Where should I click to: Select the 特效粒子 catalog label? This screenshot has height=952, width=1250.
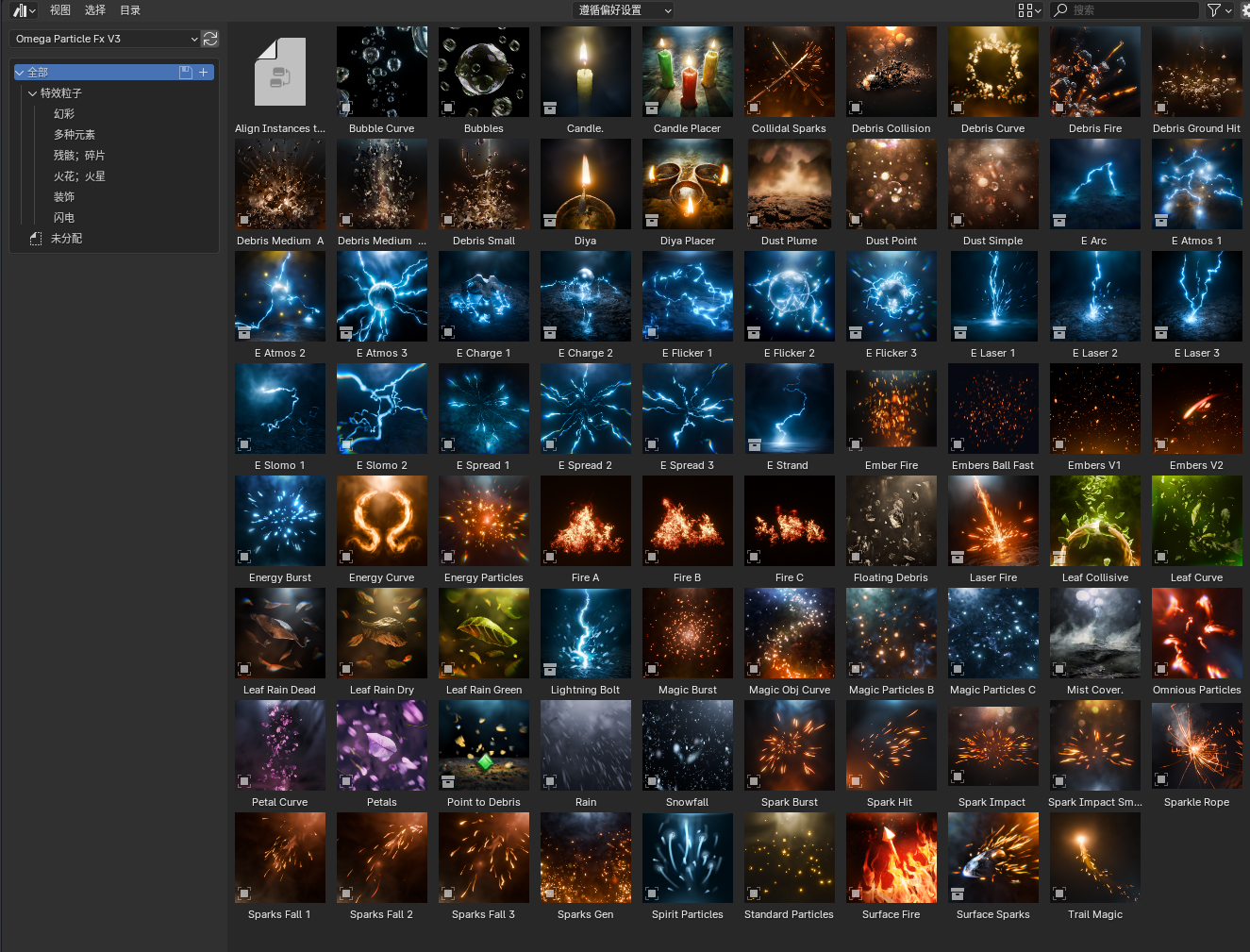click(x=61, y=93)
